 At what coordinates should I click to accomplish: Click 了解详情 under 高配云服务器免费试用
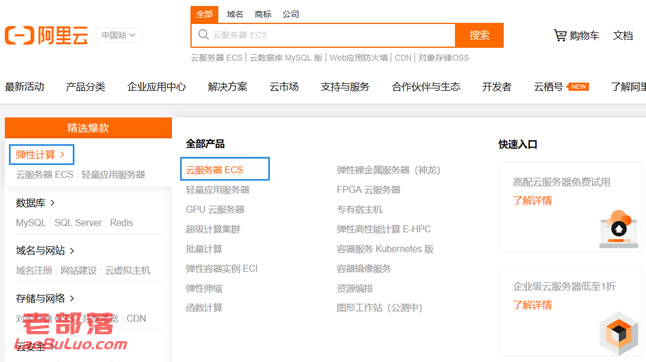coord(532,201)
